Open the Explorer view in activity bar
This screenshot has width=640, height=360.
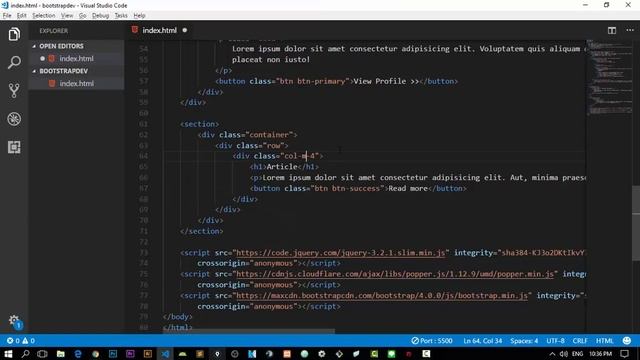pyautogui.click(x=14, y=34)
